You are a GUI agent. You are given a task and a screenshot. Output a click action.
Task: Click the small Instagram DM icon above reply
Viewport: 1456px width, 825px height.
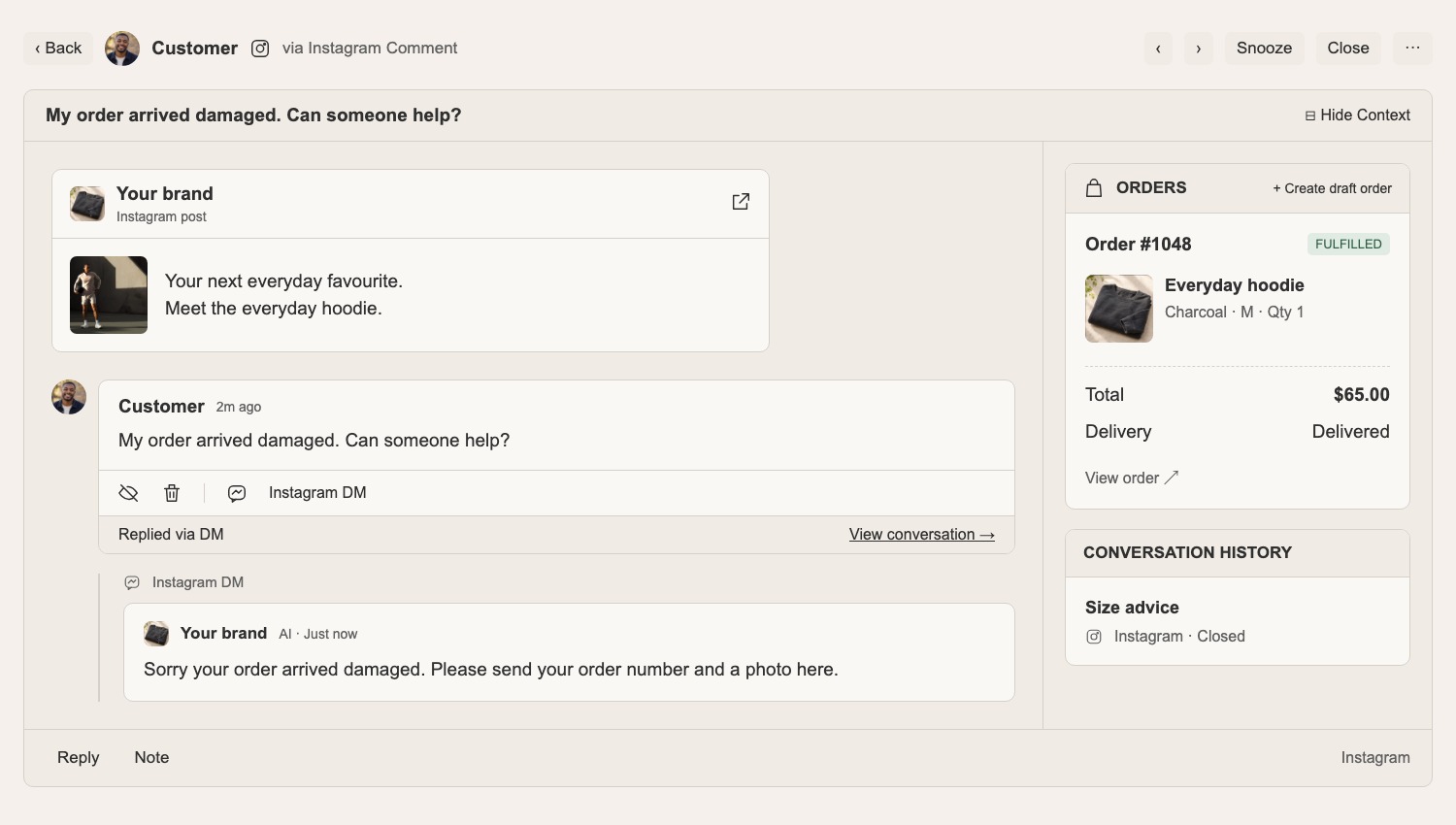tap(132, 582)
